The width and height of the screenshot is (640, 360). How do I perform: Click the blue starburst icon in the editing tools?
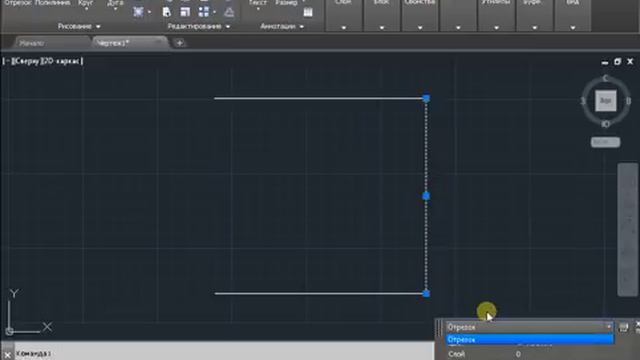(x=138, y=12)
